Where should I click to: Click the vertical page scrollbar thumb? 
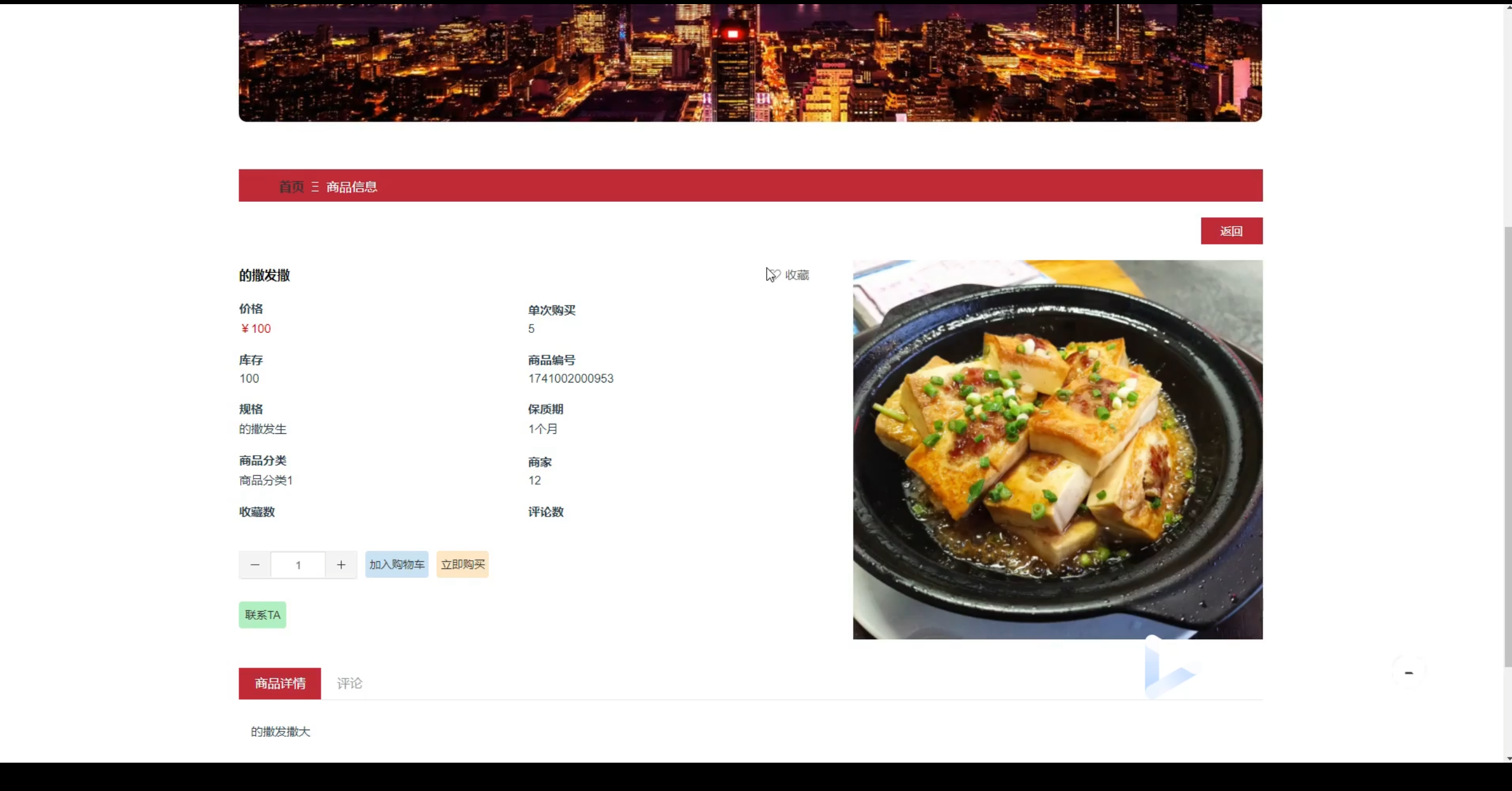(x=1508, y=446)
